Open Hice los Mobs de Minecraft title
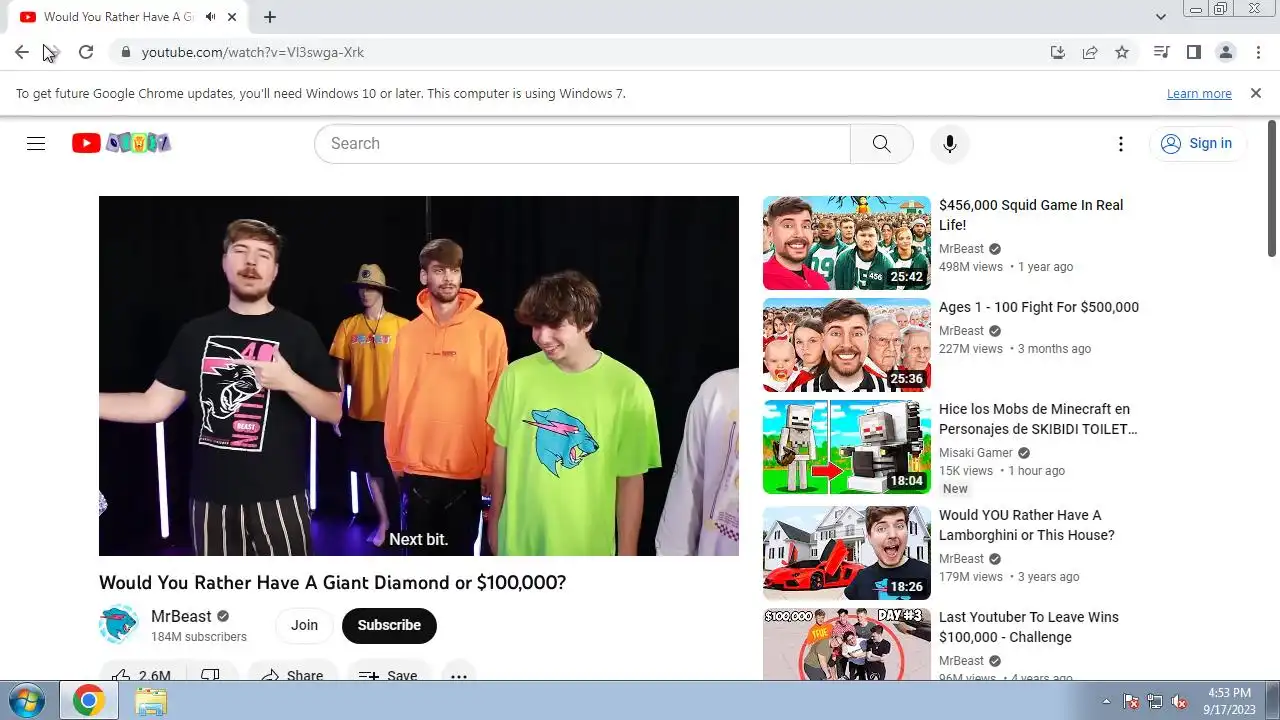 [x=1038, y=419]
